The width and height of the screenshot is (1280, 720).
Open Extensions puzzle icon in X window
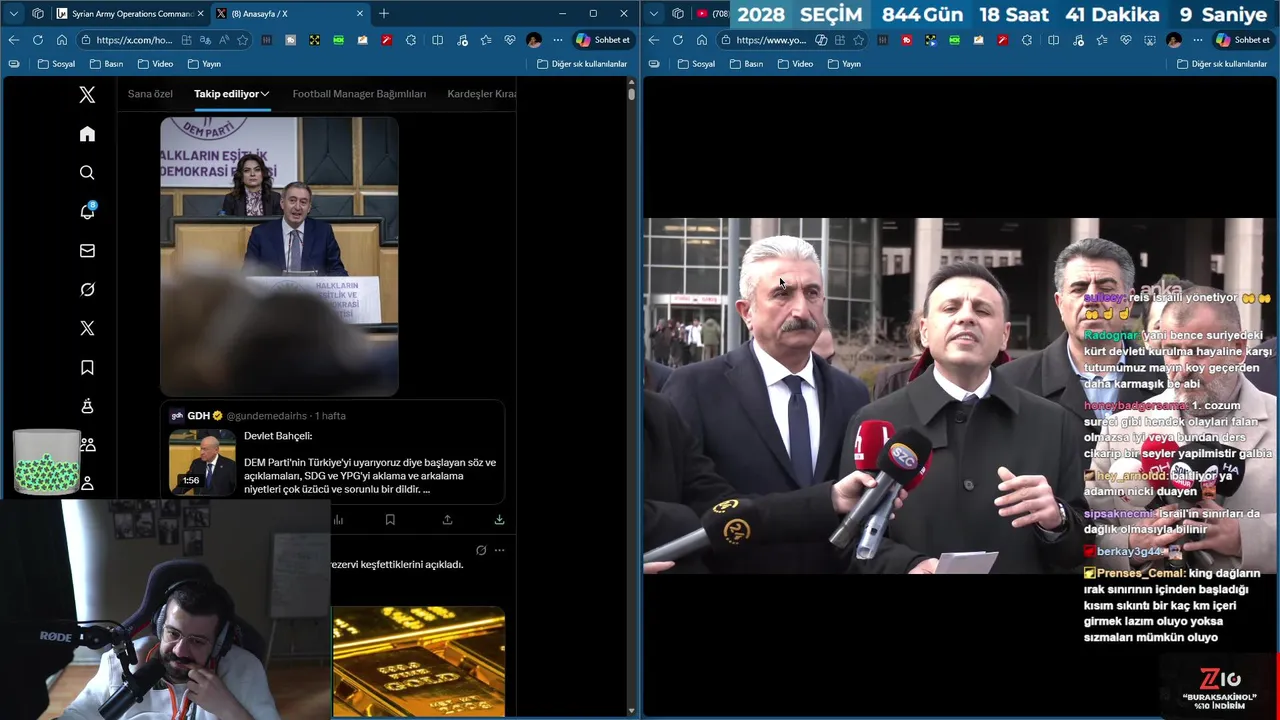411,40
